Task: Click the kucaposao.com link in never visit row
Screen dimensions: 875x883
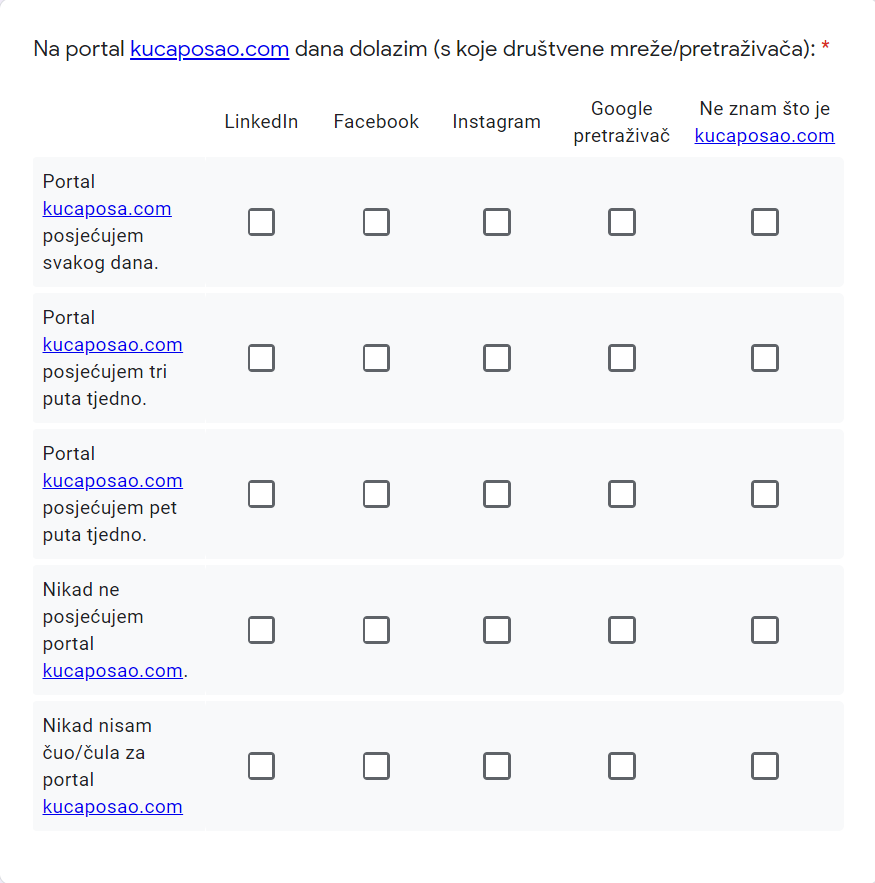Action: coord(112,670)
